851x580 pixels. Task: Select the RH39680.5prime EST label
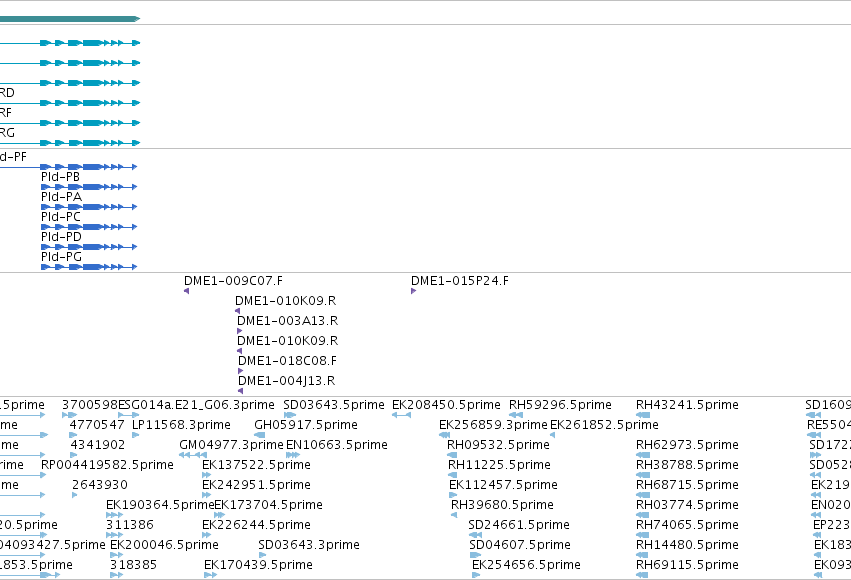[x=502, y=506]
